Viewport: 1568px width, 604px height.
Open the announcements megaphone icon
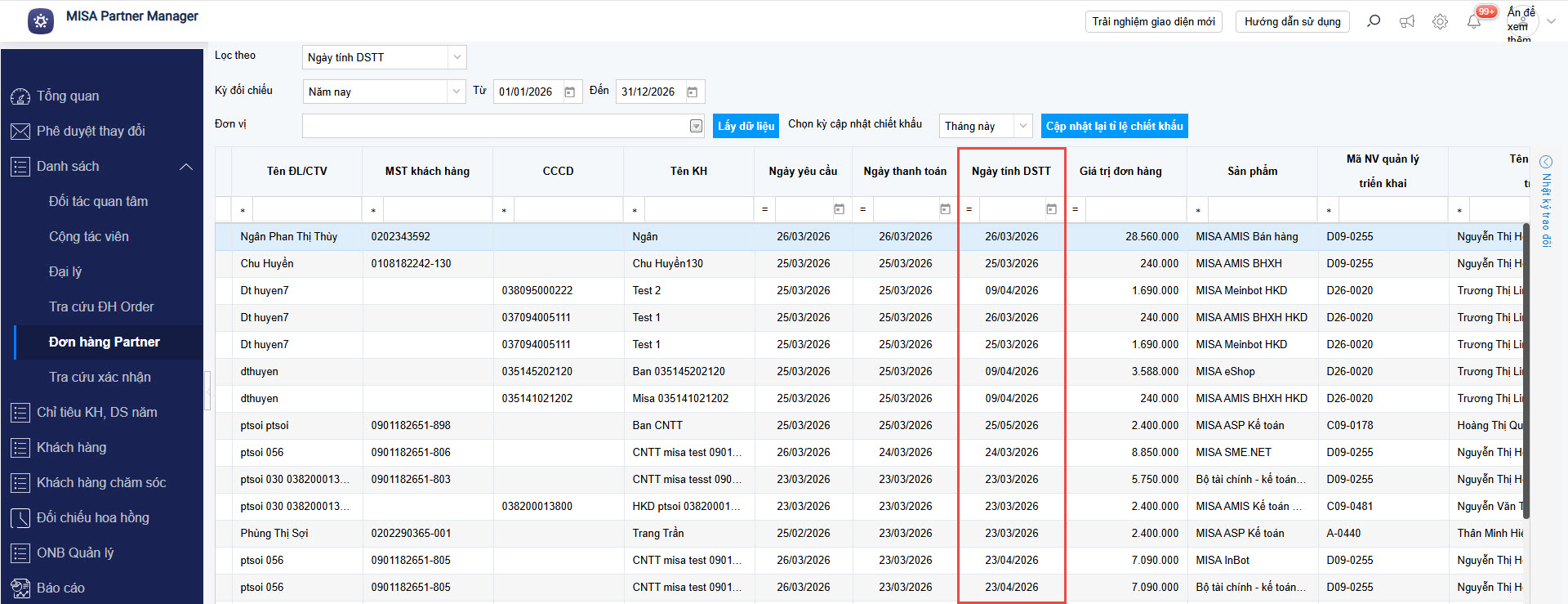point(1407,22)
